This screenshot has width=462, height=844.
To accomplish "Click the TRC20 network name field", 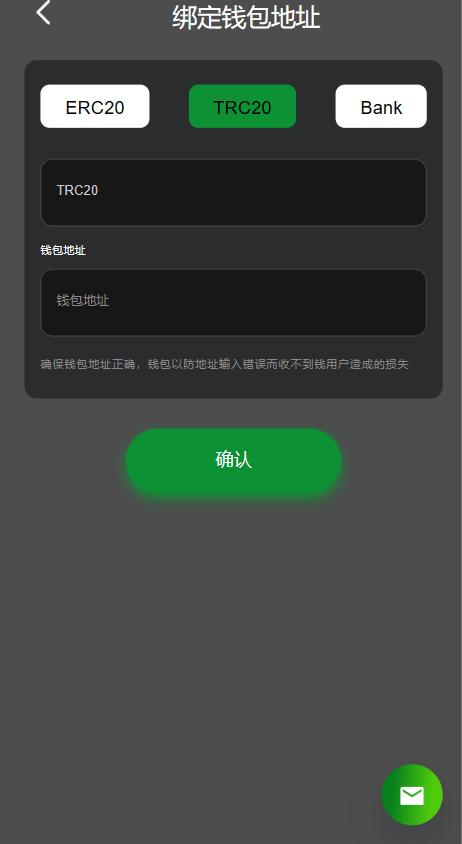I will (234, 193).
